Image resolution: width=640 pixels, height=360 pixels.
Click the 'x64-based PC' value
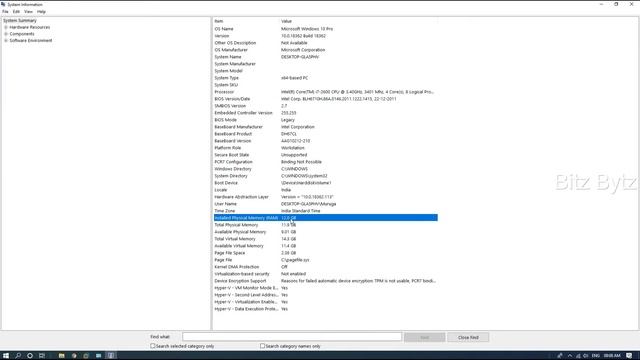click(294, 78)
